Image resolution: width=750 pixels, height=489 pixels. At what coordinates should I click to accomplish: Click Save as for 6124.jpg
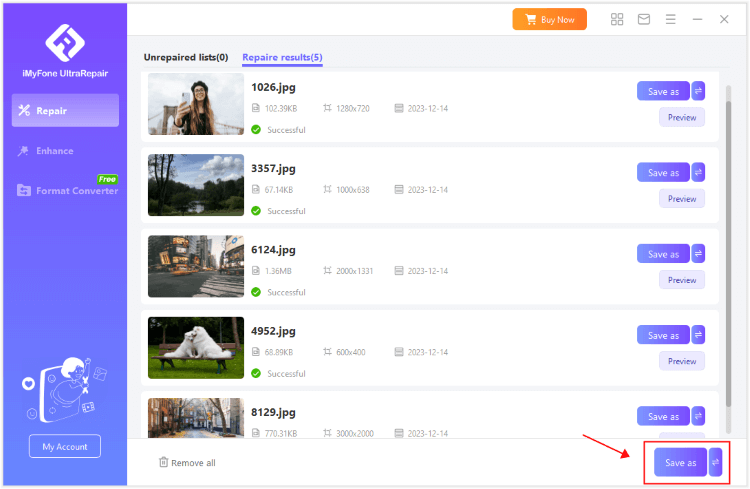tap(663, 254)
